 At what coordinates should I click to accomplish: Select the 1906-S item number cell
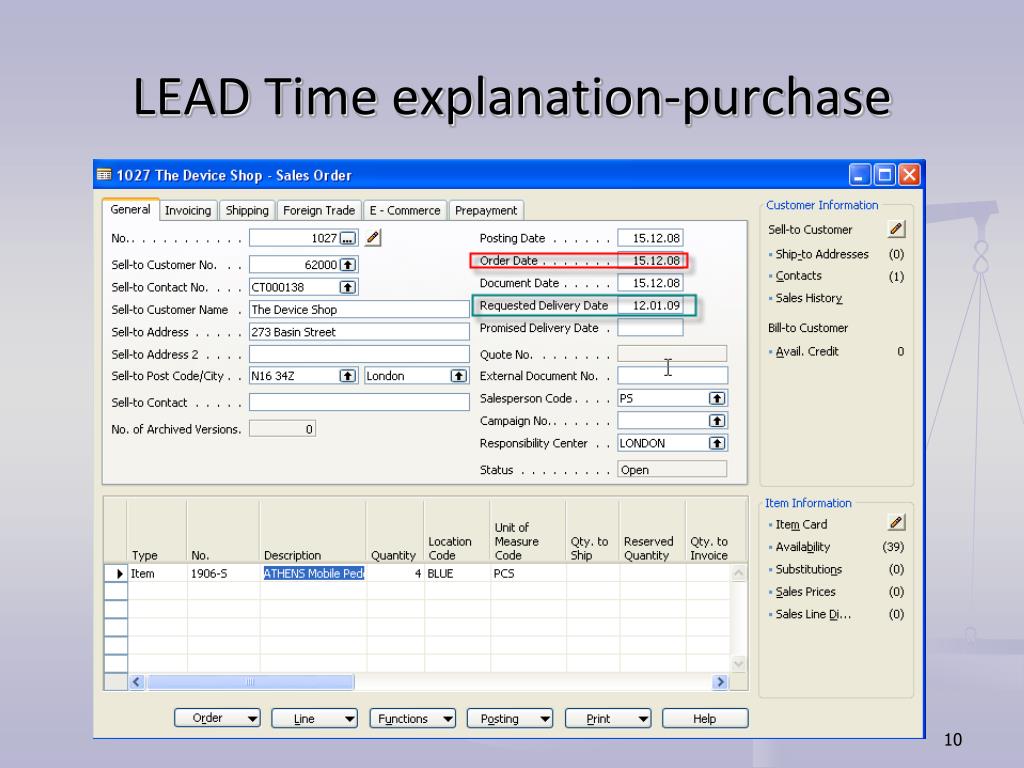[x=224, y=573]
